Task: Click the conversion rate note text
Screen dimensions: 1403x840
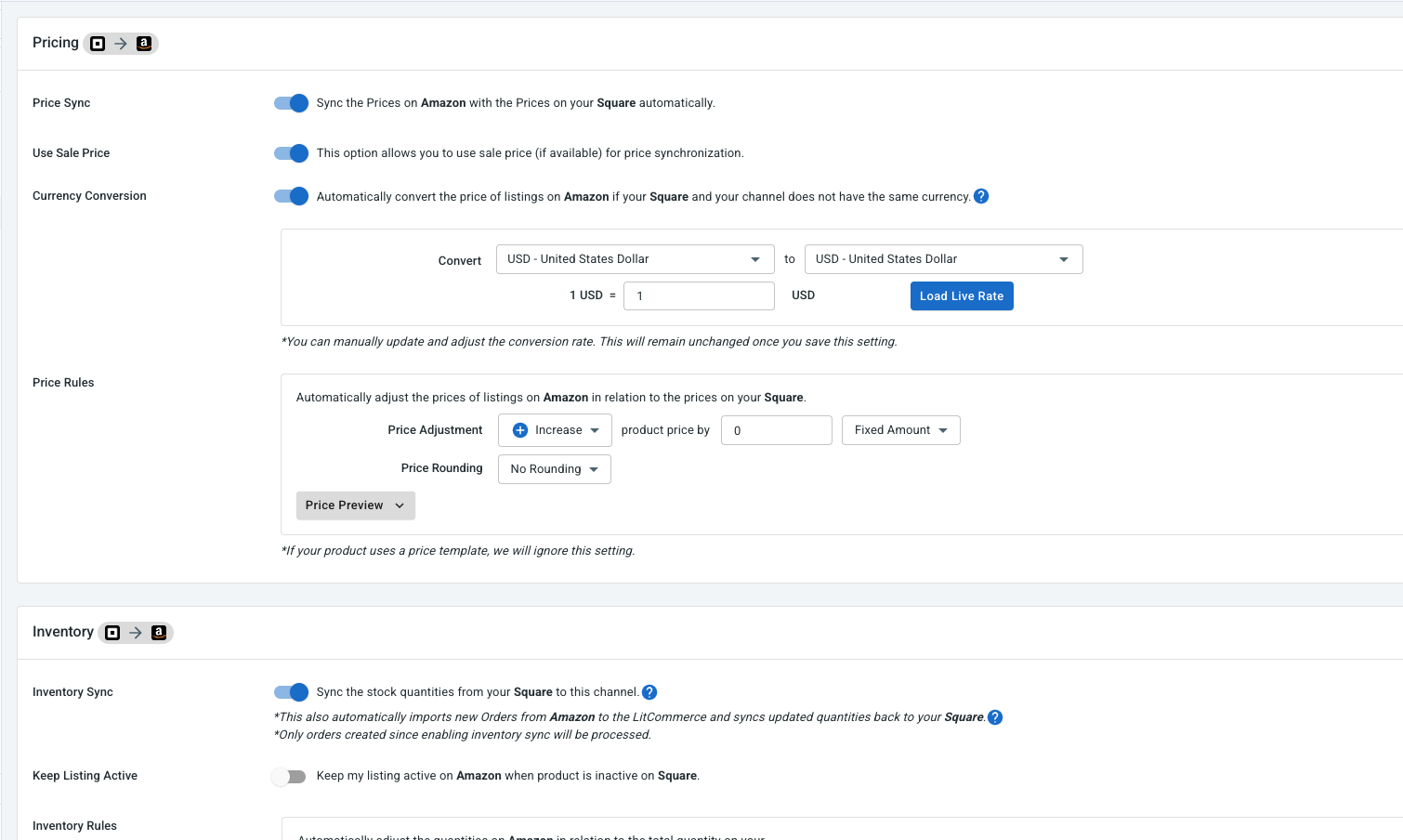Action: click(x=589, y=342)
